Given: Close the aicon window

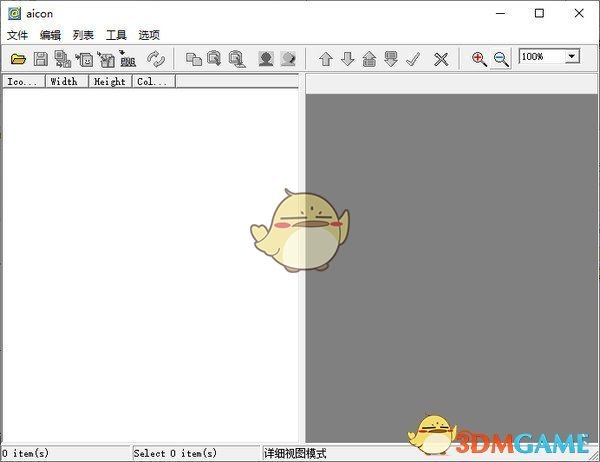Looking at the screenshot, I should tap(579, 13).
